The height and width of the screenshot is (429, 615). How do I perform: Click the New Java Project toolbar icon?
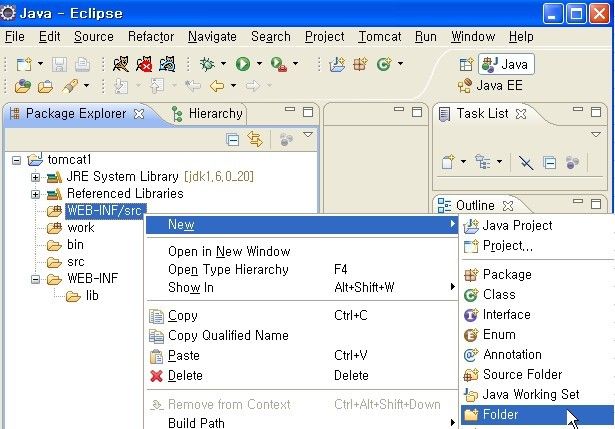click(x=337, y=64)
